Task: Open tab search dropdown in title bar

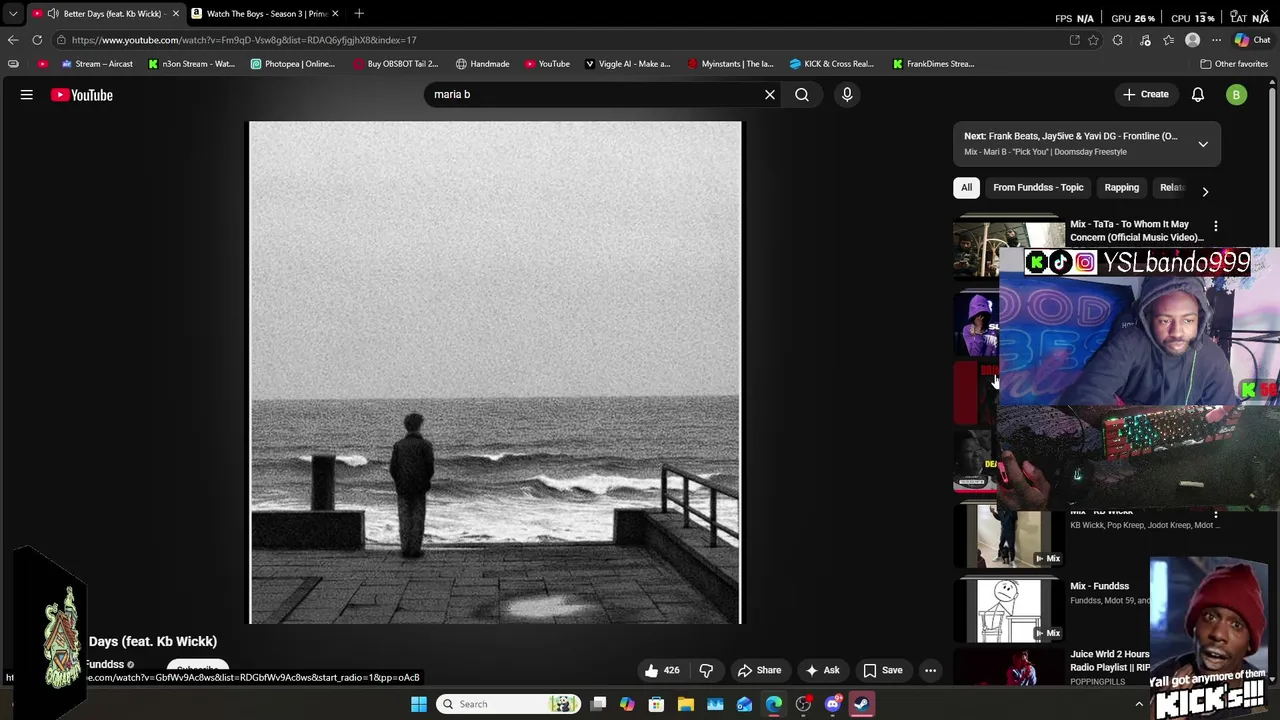Action: [x=13, y=13]
